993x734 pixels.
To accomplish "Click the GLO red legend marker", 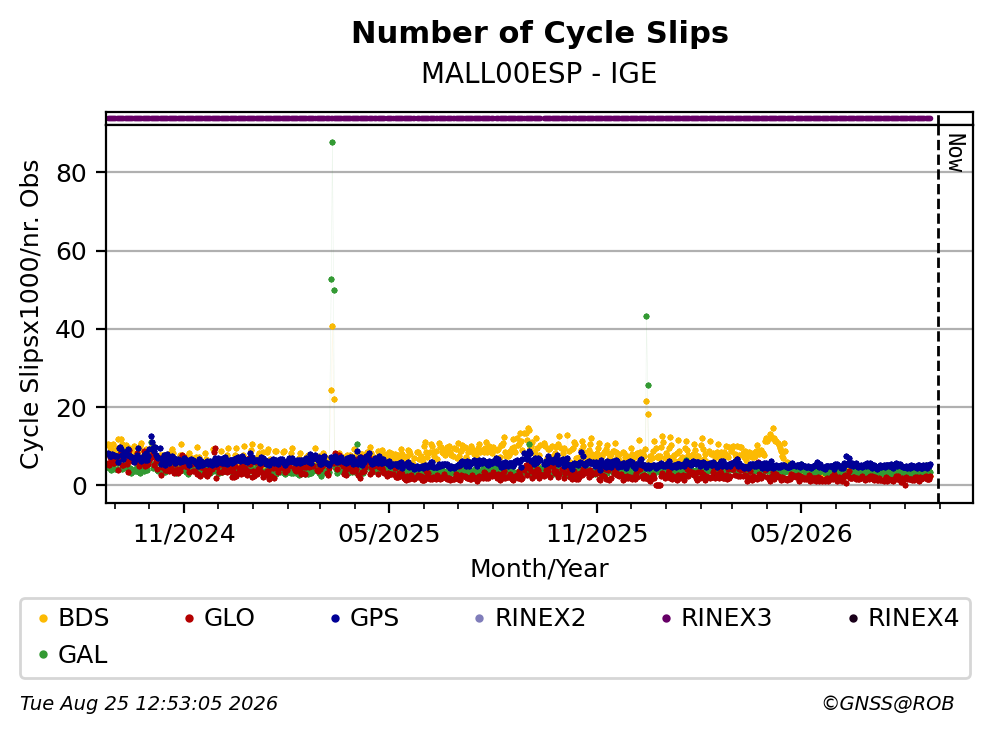I will [x=189, y=618].
